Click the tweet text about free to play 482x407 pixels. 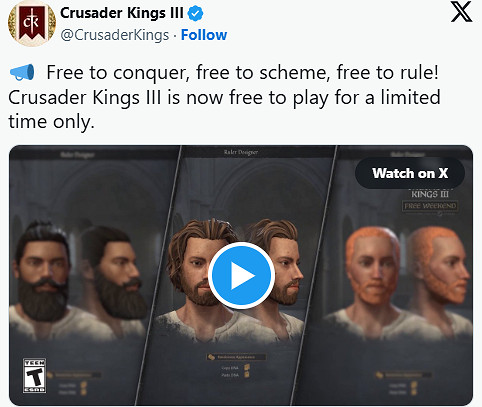(x=224, y=97)
